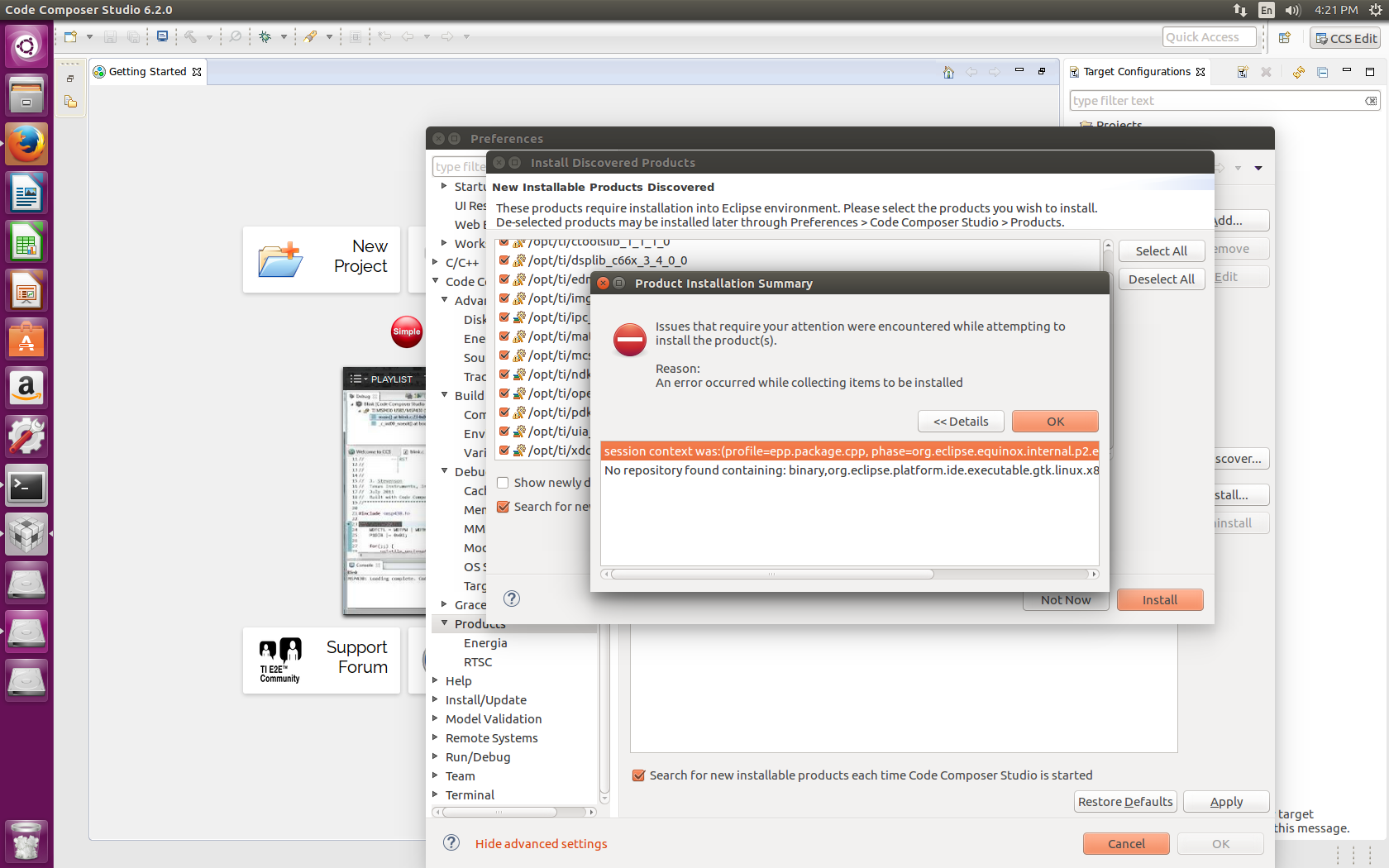The image size is (1389, 868).
Task: Open the Support Forum tile
Action: click(322, 661)
